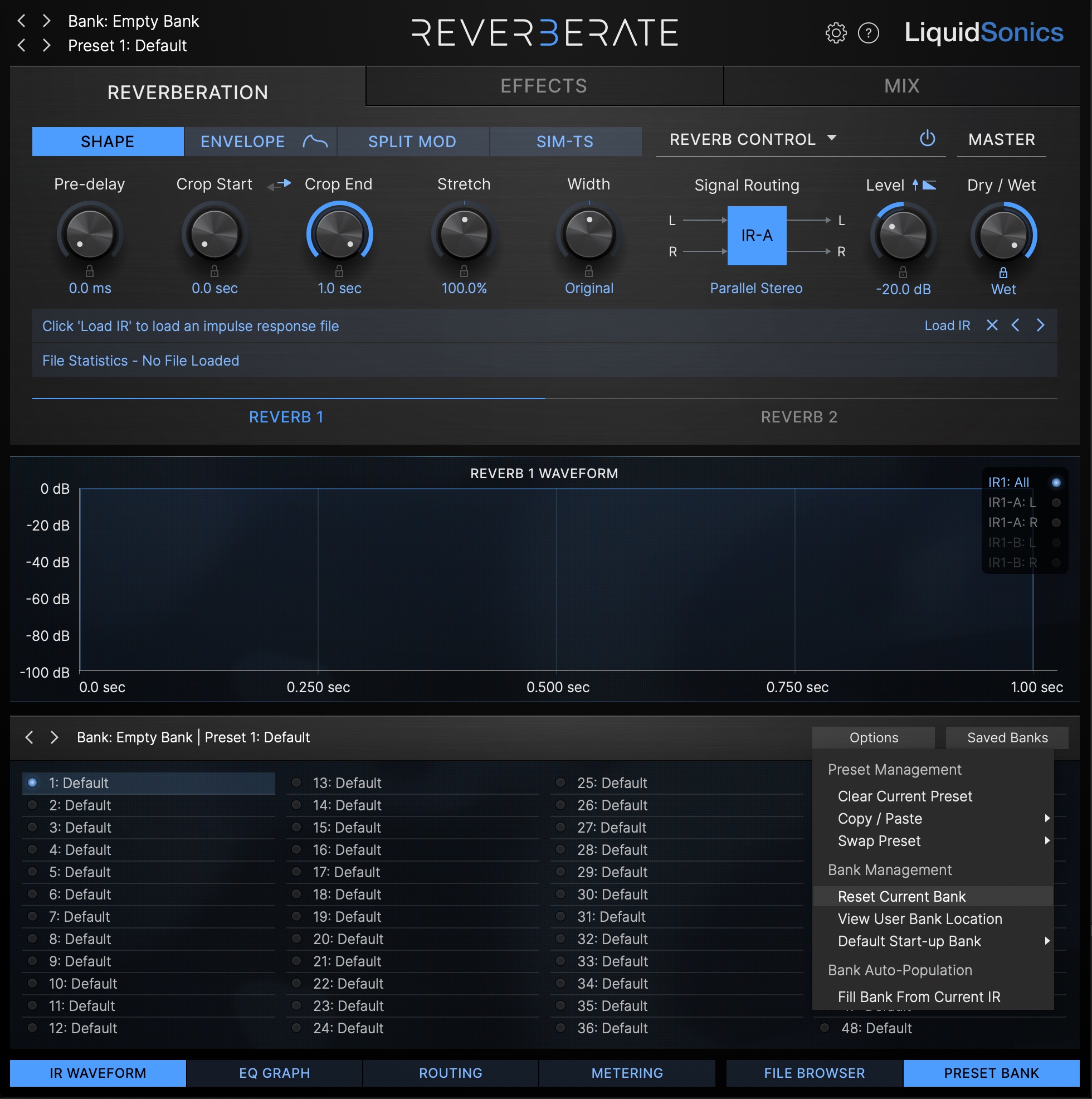The image size is (1092, 1099).
Task: Click the Stretch knob
Action: tap(464, 234)
